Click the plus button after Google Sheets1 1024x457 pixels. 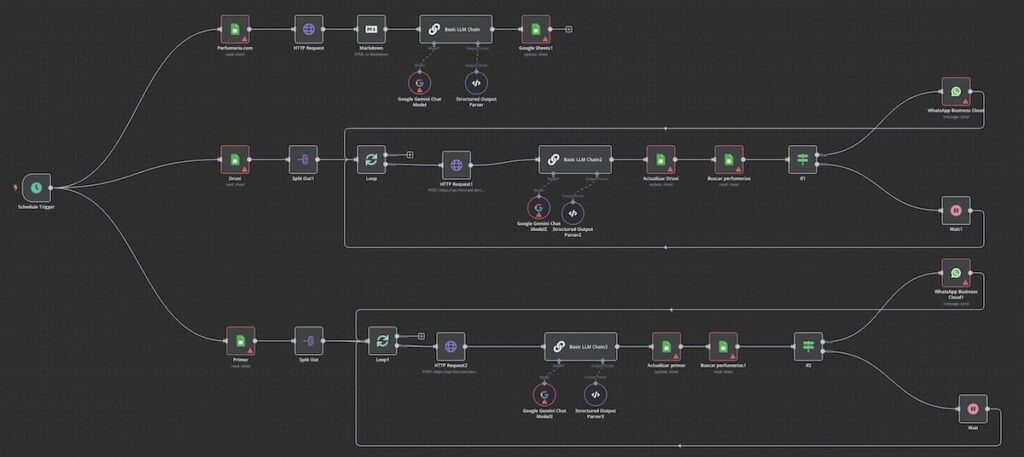tap(569, 29)
